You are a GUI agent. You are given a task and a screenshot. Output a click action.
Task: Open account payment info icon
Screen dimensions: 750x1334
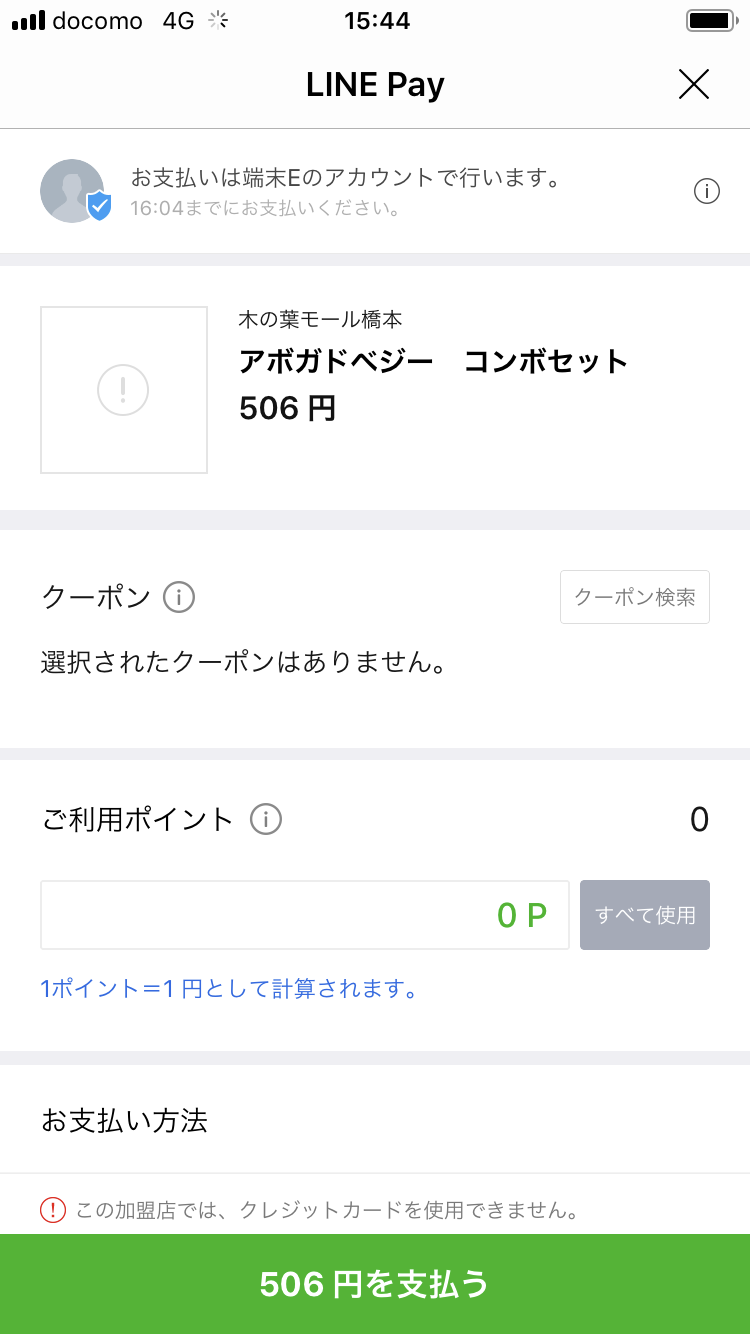click(x=707, y=191)
